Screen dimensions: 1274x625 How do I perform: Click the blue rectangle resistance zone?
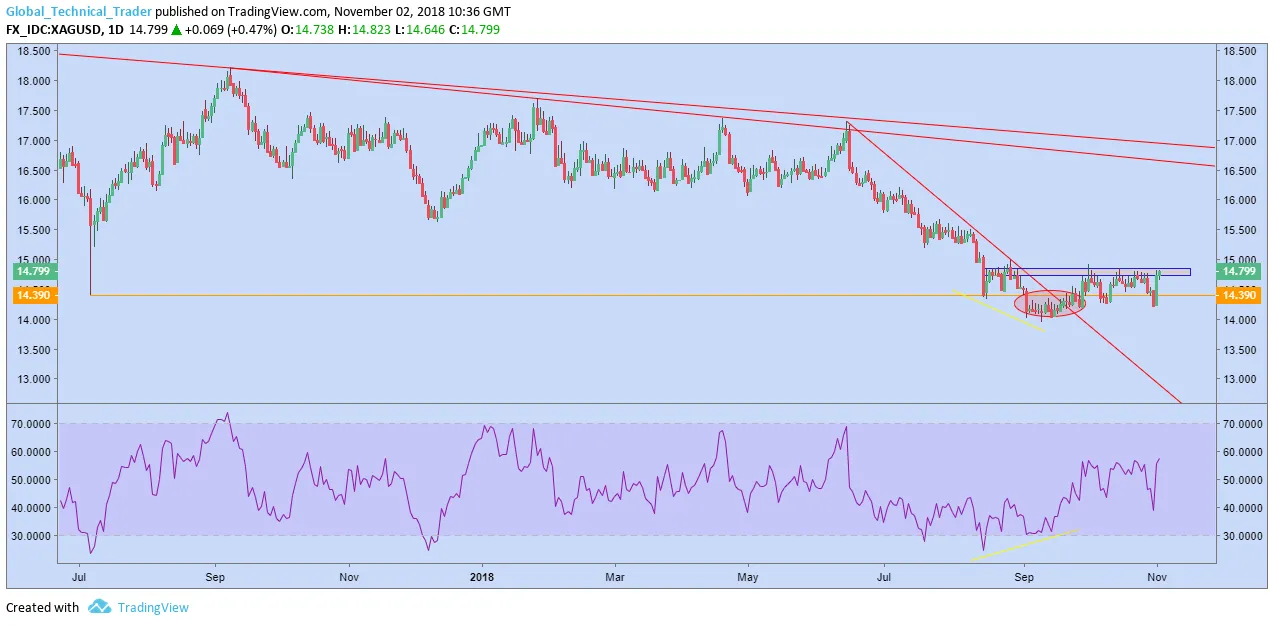[1088, 272]
